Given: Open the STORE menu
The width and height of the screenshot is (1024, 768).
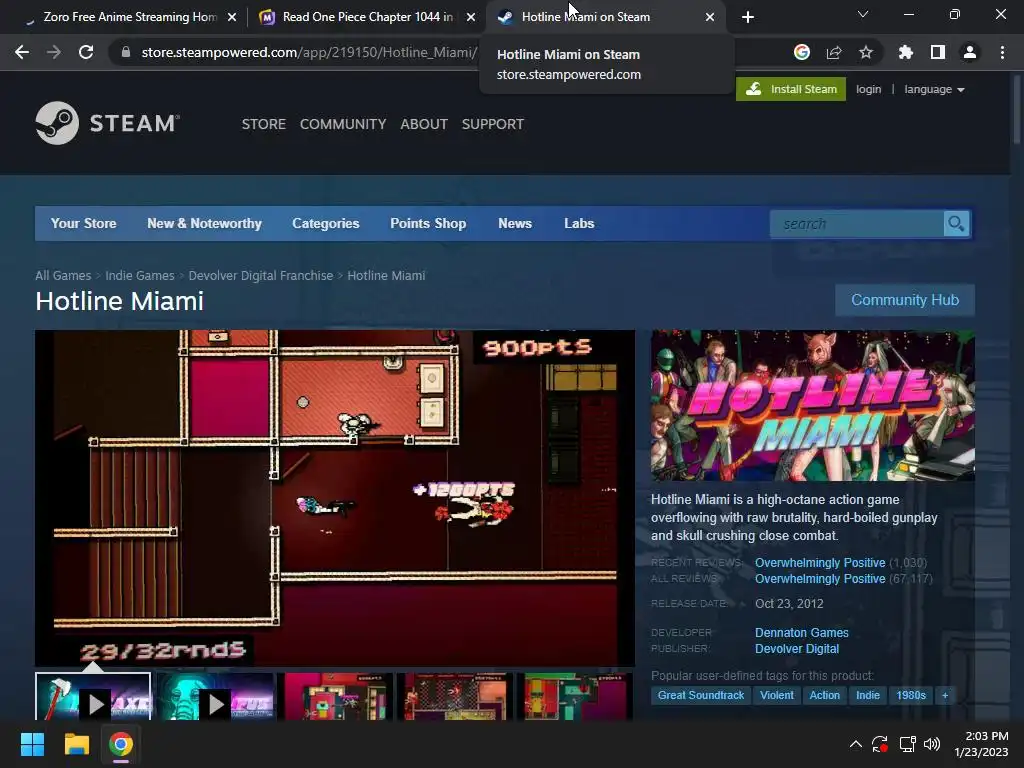Looking at the screenshot, I should (264, 124).
